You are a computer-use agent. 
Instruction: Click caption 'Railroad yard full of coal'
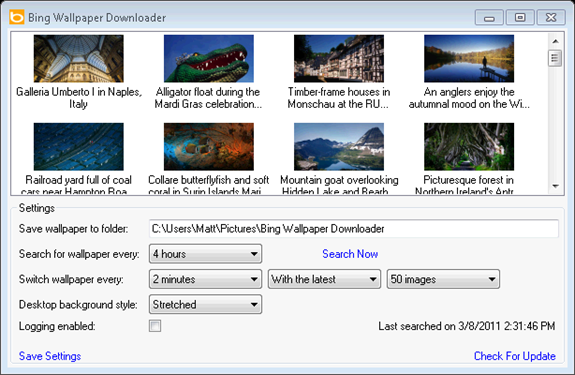point(78,180)
